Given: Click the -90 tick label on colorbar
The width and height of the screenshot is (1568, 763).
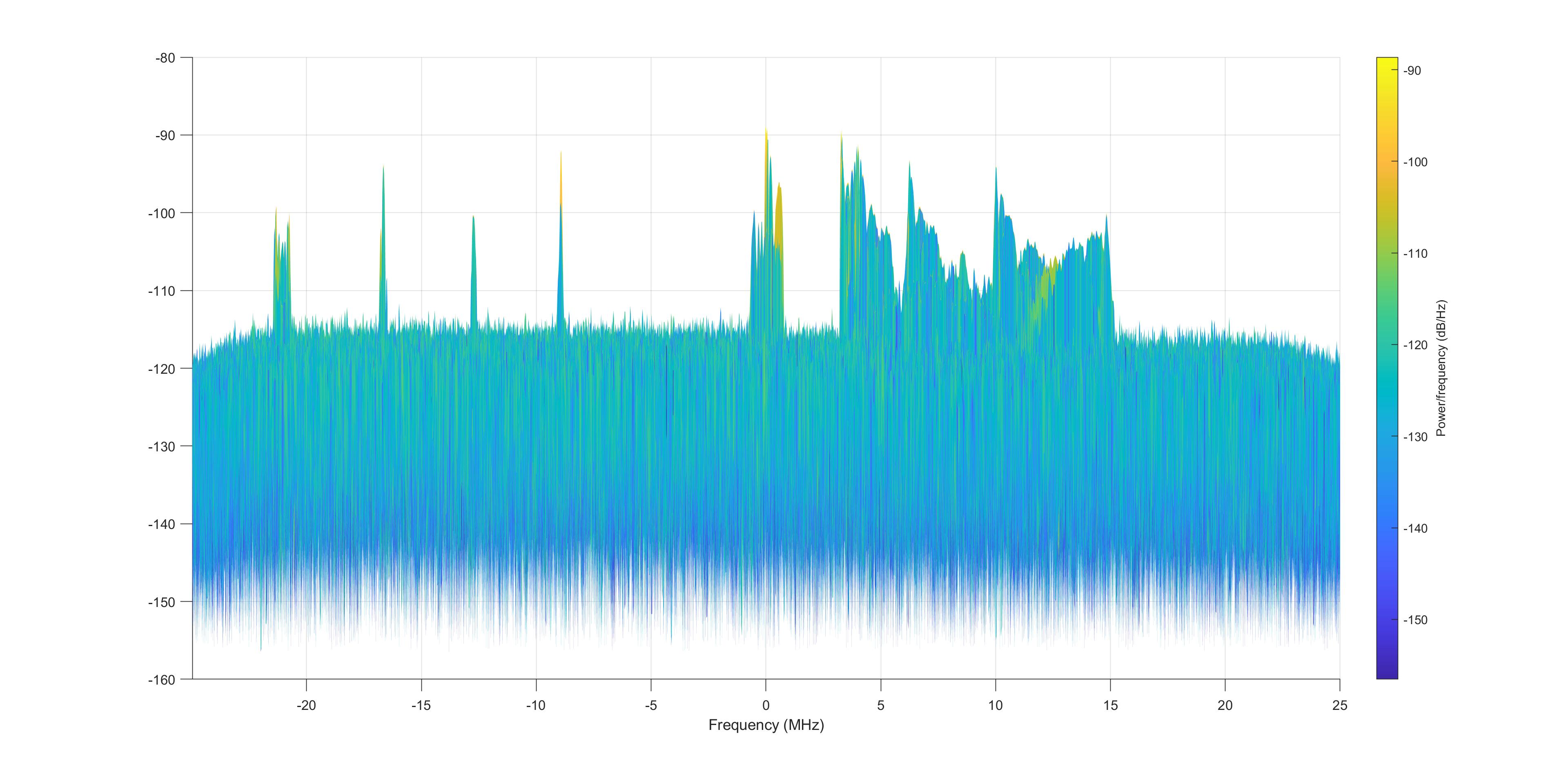Looking at the screenshot, I should click(1412, 71).
